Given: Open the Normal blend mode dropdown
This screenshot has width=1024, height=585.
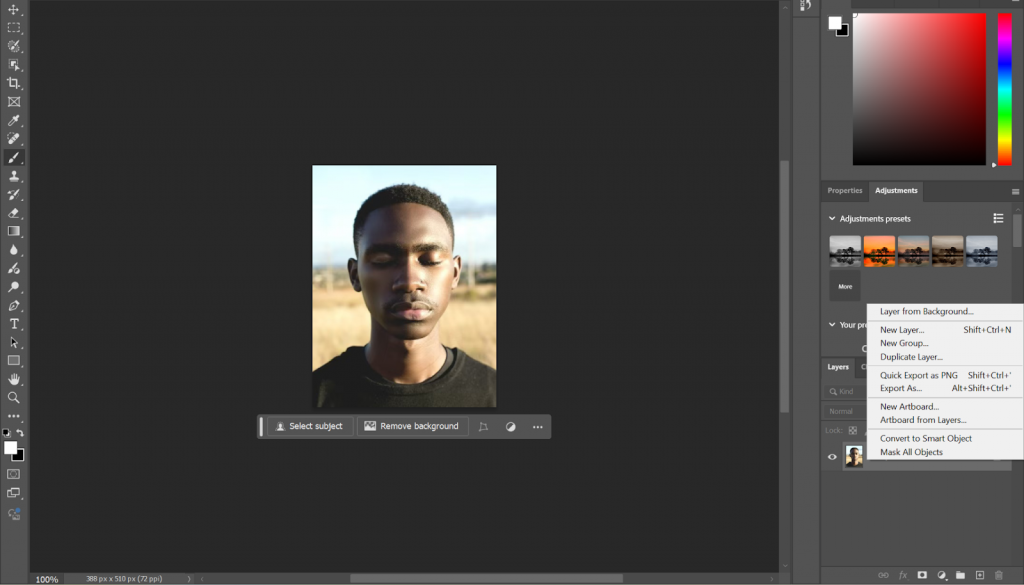Looking at the screenshot, I should pyautogui.click(x=844, y=411).
